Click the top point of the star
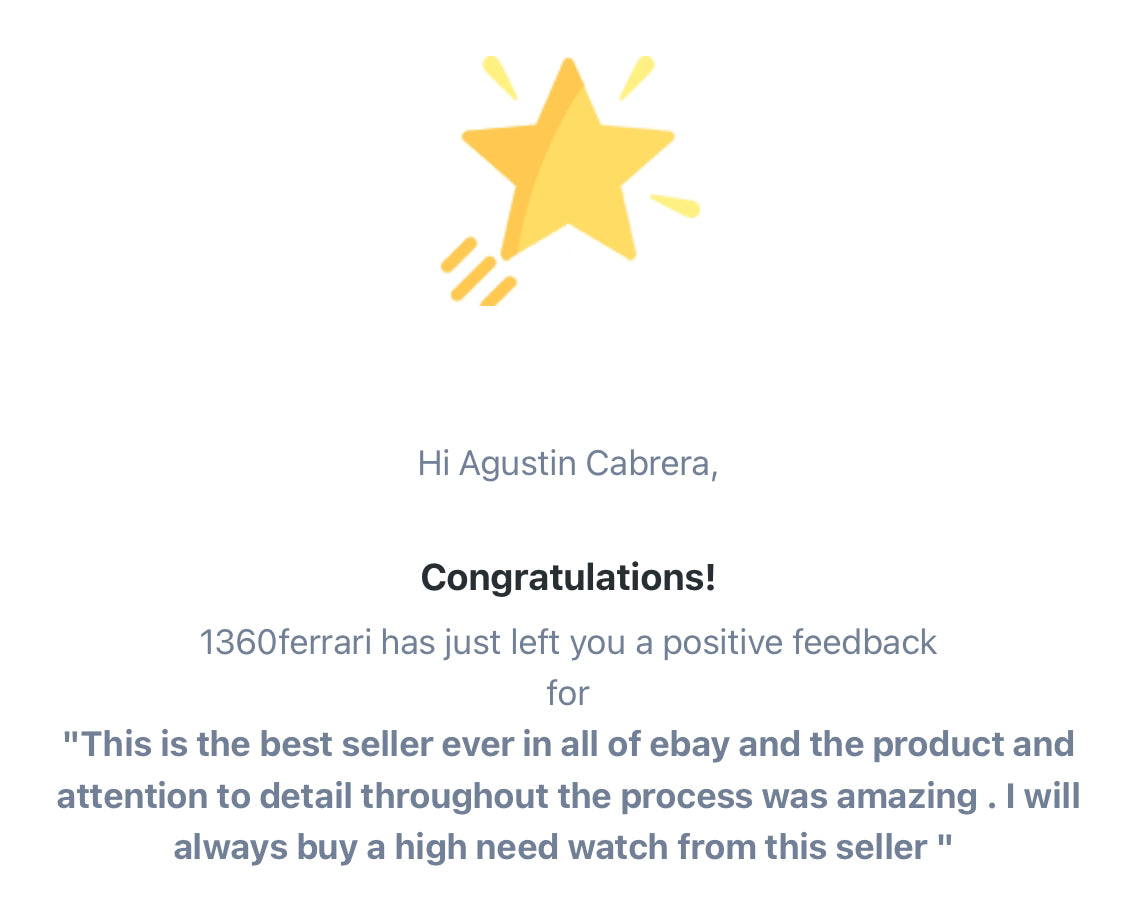The image size is (1143, 900). point(569,73)
